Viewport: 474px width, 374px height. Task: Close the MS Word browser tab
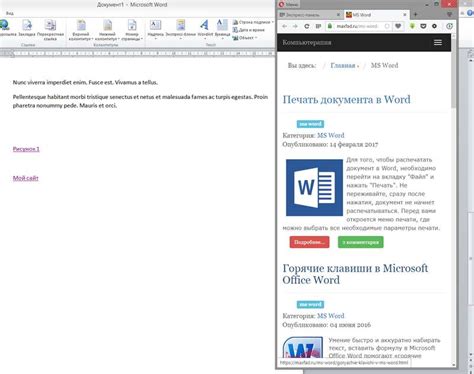[x=405, y=15]
